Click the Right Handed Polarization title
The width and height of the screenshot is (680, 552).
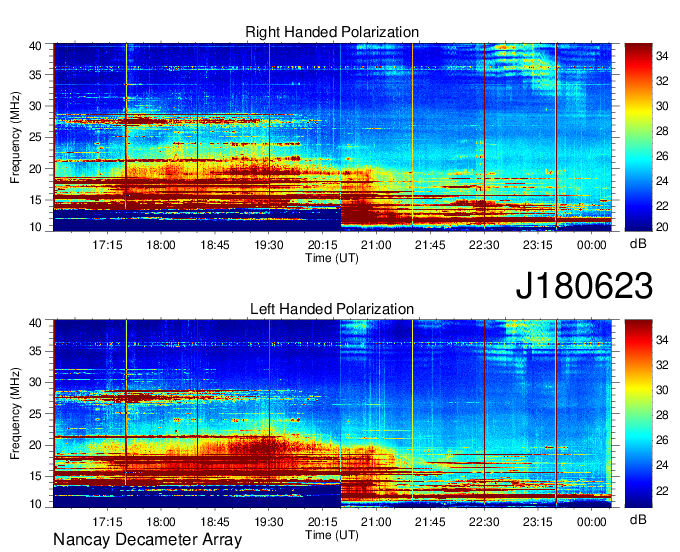coord(332,32)
